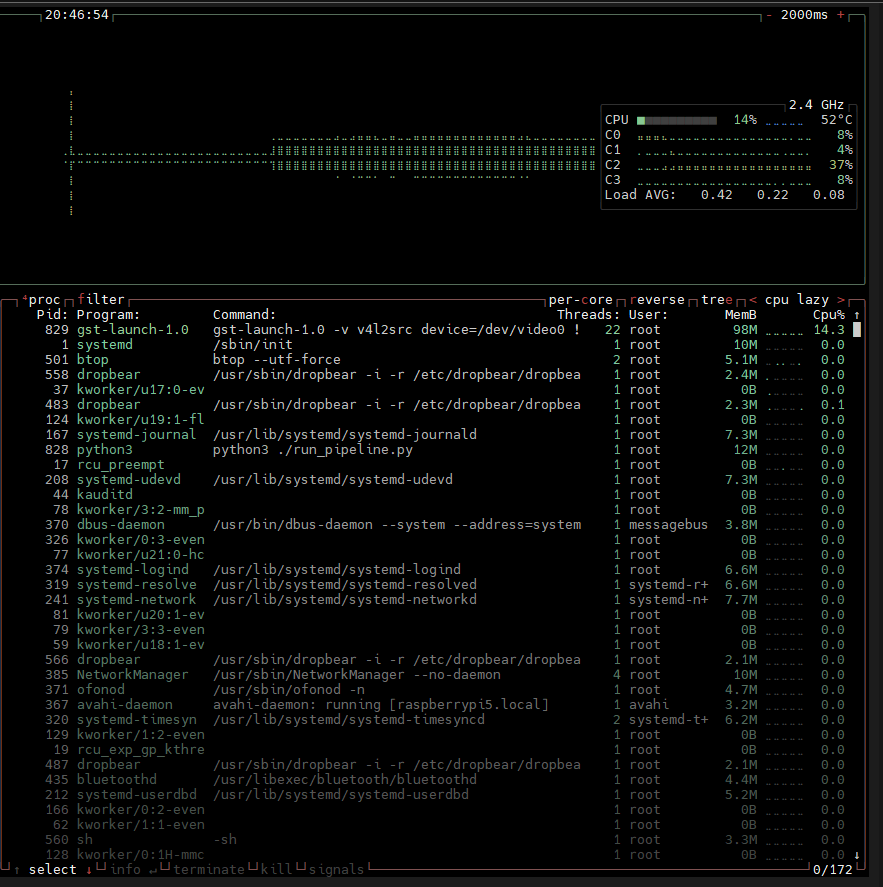The width and height of the screenshot is (883, 887).
Task: Click the User column header
Action: (648, 315)
